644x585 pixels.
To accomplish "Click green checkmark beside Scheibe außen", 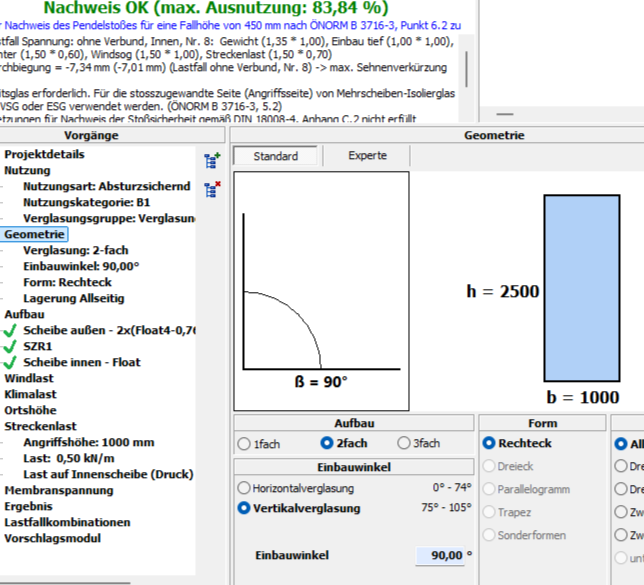I will 10,330.
